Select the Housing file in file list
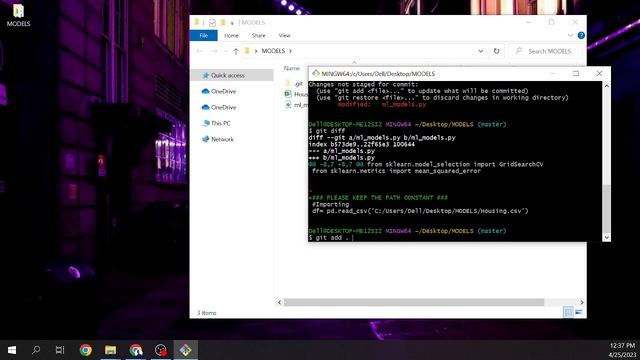The height and width of the screenshot is (360, 640). pos(296,94)
